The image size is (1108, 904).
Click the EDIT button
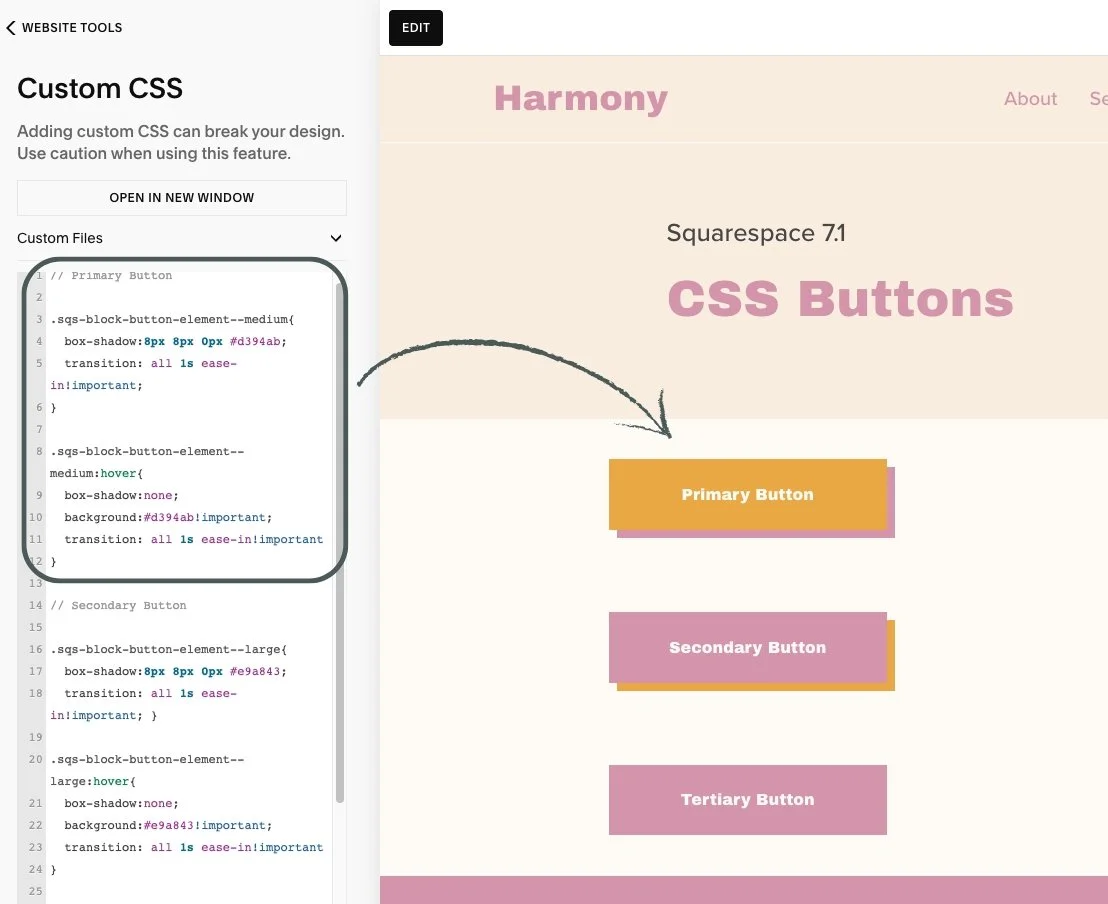point(416,28)
